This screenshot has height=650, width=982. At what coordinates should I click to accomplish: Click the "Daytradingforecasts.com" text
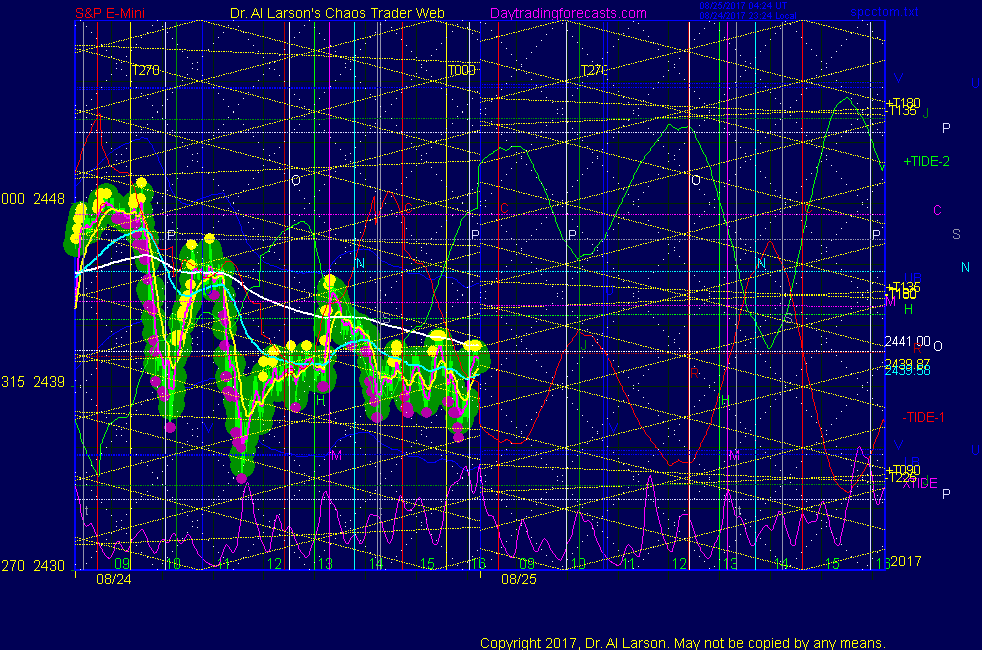[x=568, y=13]
